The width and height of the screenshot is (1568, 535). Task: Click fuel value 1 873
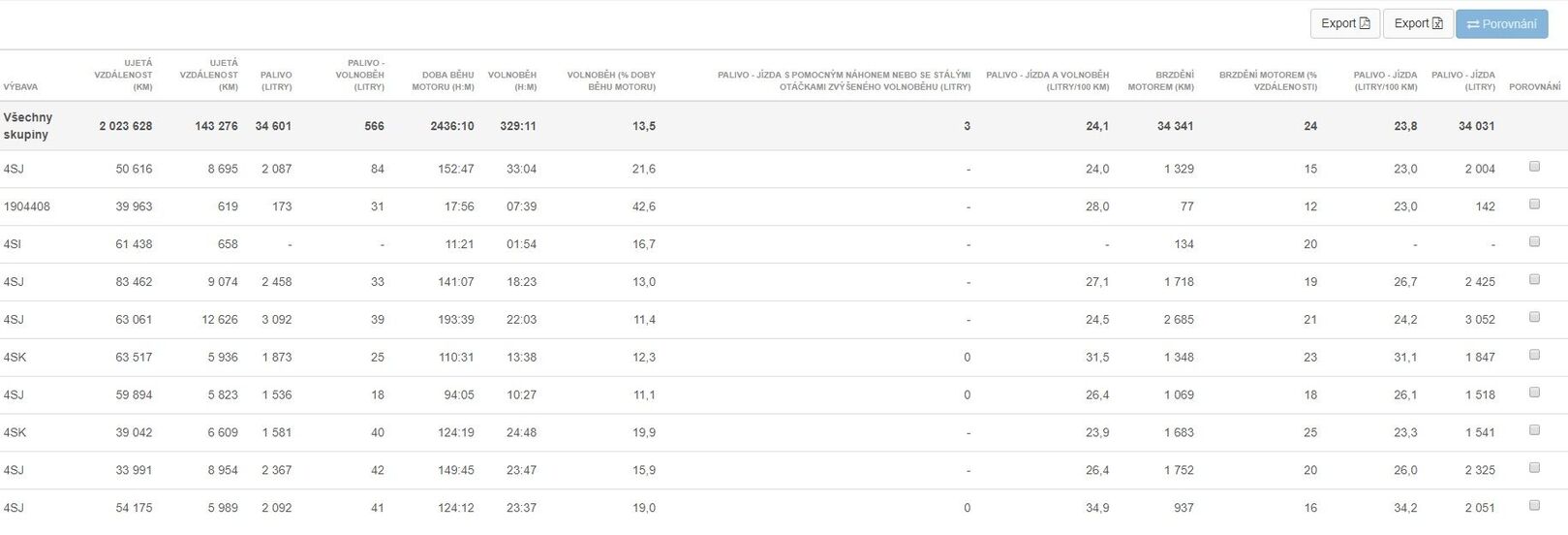tap(276, 358)
